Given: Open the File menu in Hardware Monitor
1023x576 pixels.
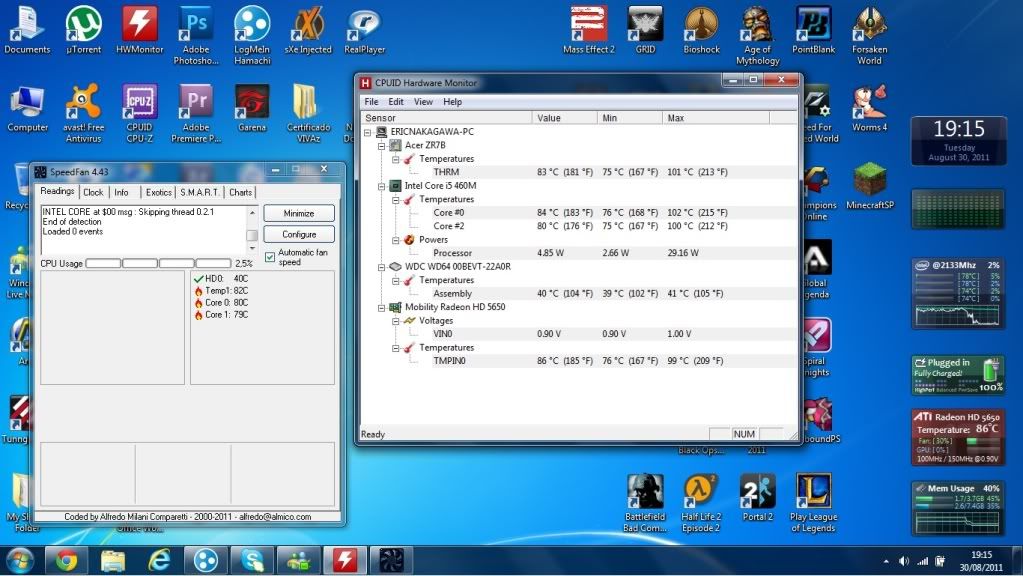Looking at the screenshot, I should [371, 102].
